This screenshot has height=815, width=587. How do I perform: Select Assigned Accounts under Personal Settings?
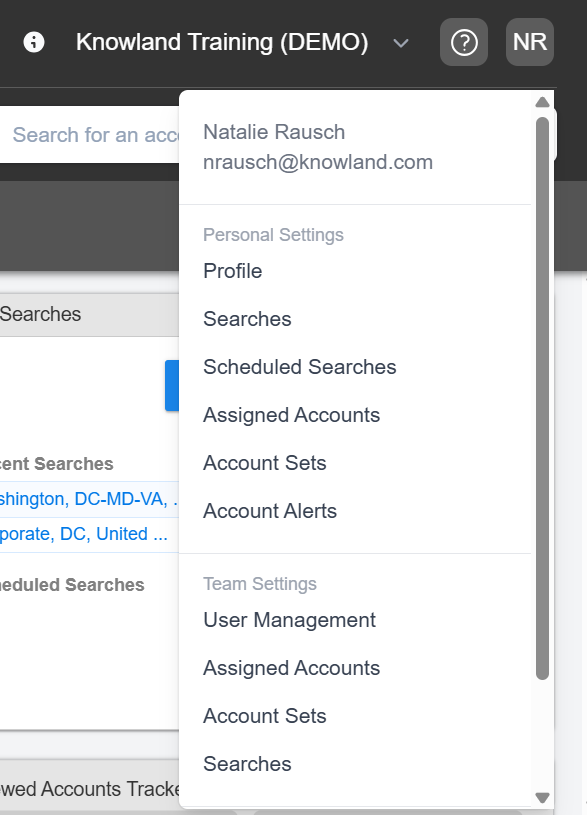(x=291, y=415)
